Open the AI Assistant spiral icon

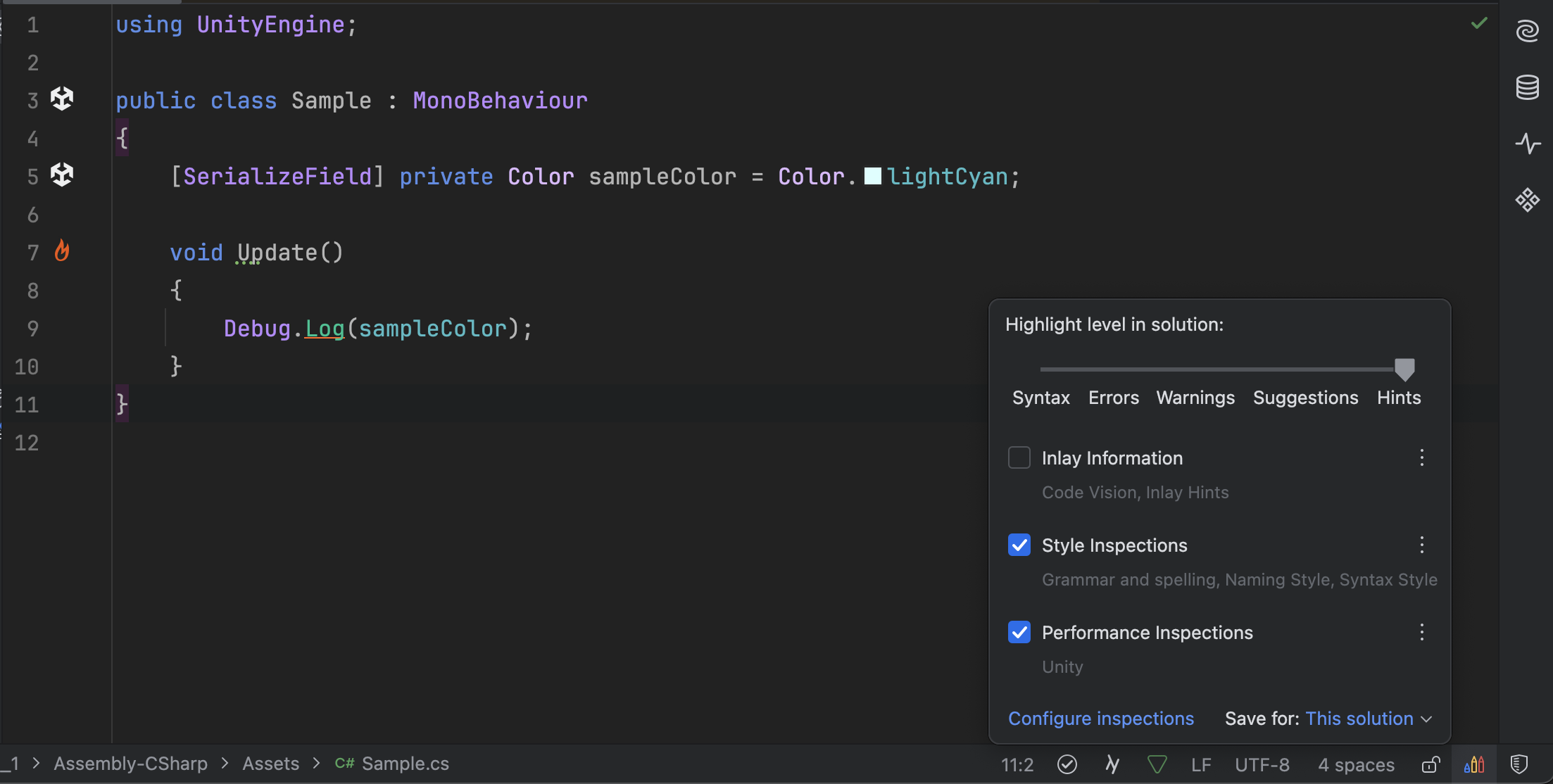pyautogui.click(x=1527, y=31)
